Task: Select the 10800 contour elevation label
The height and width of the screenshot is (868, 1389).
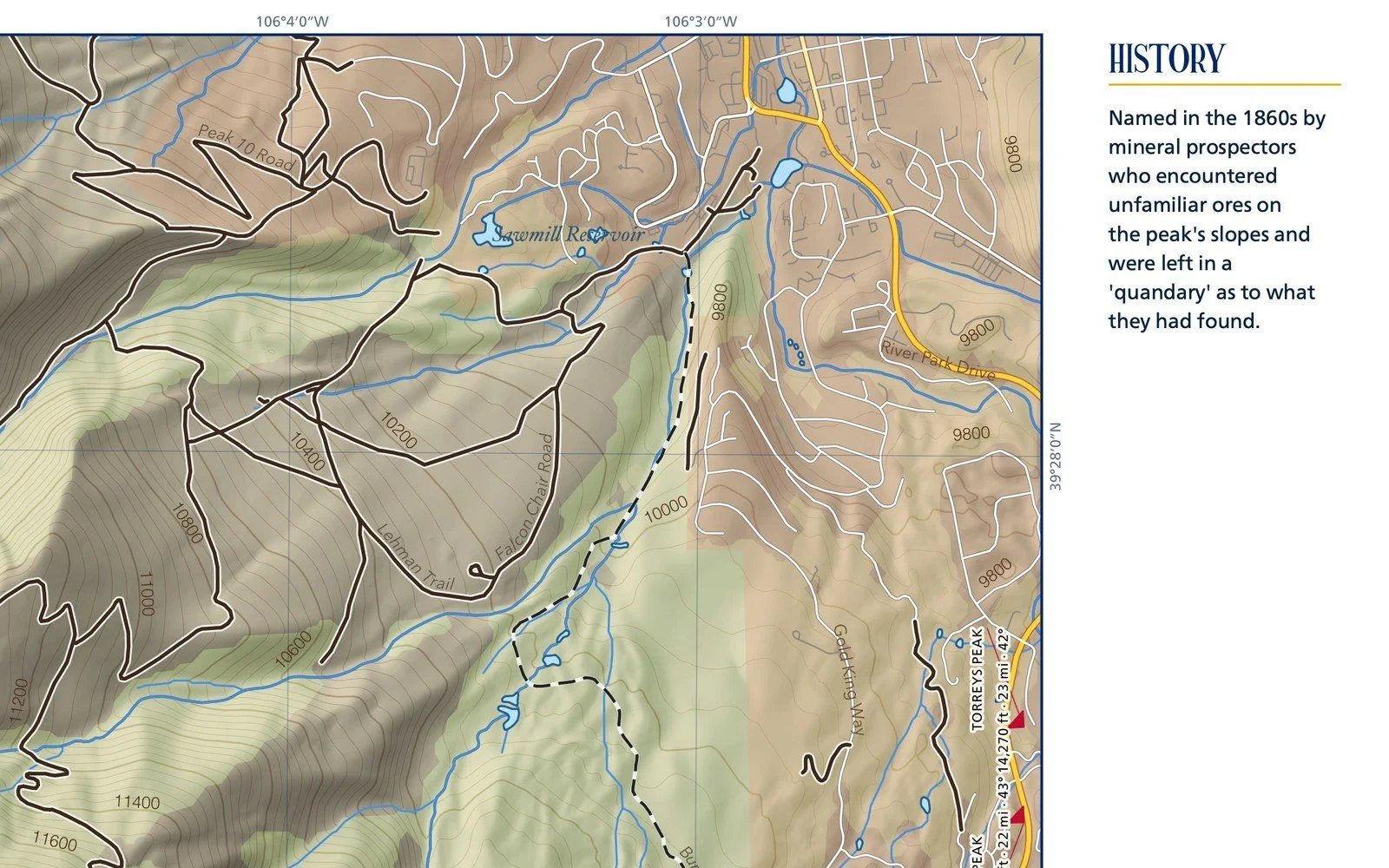Action: tap(187, 523)
